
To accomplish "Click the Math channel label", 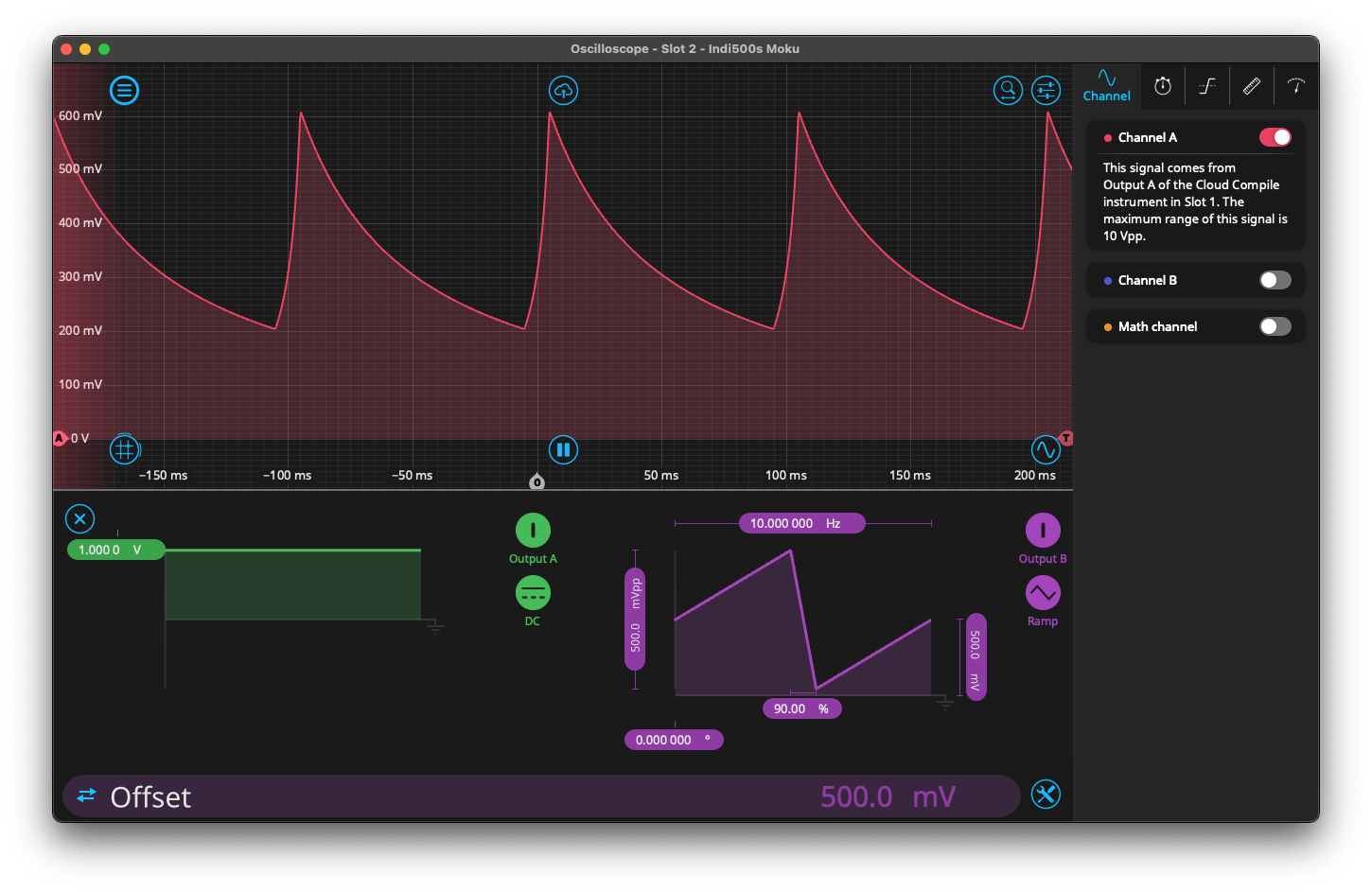I will (1157, 326).
